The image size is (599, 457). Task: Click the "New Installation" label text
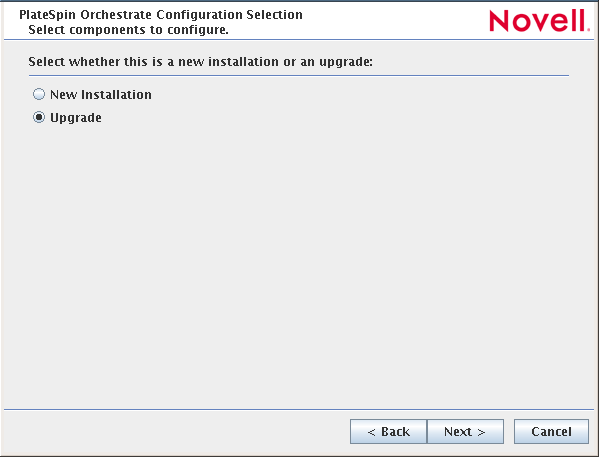click(101, 95)
